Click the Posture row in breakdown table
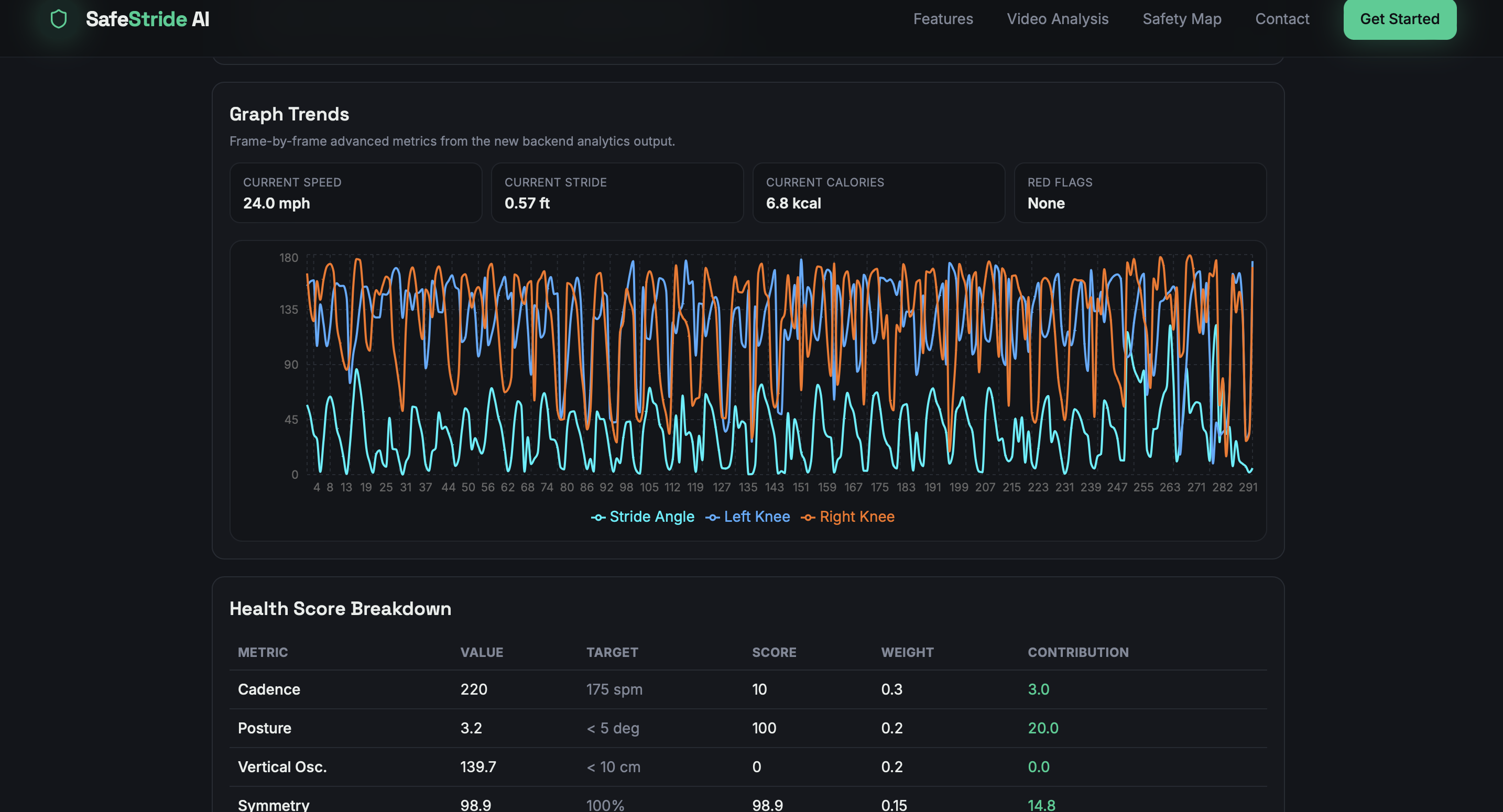Viewport: 1503px width, 812px height. pyautogui.click(x=747, y=728)
